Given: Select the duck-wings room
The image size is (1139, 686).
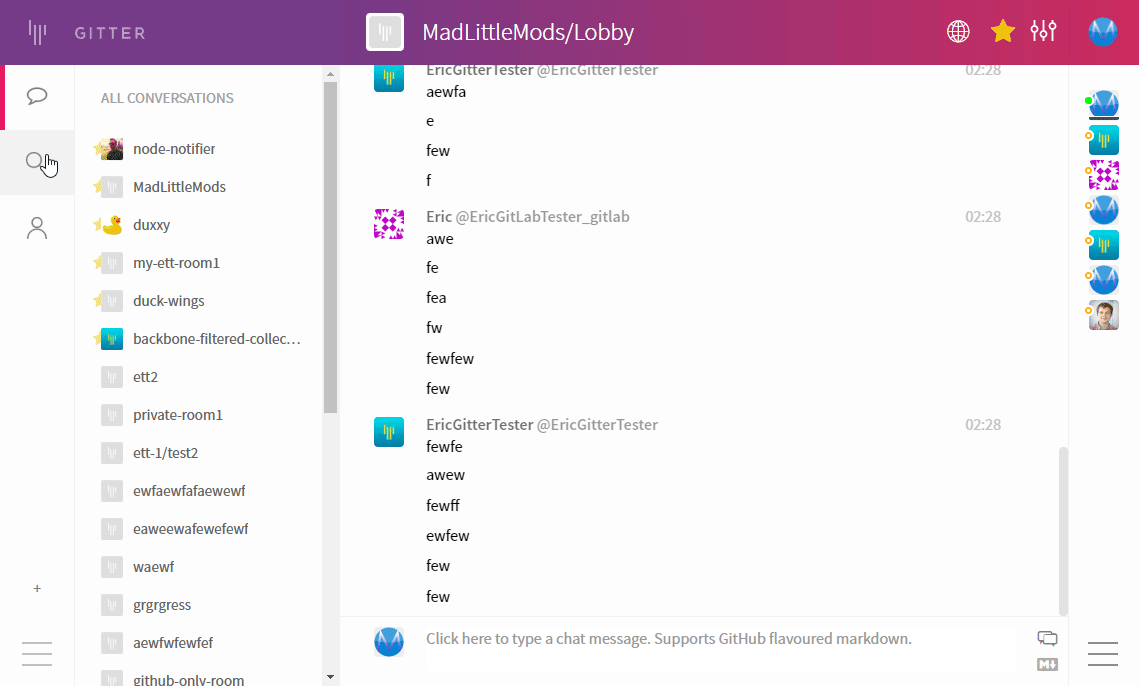Looking at the screenshot, I should tap(168, 301).
